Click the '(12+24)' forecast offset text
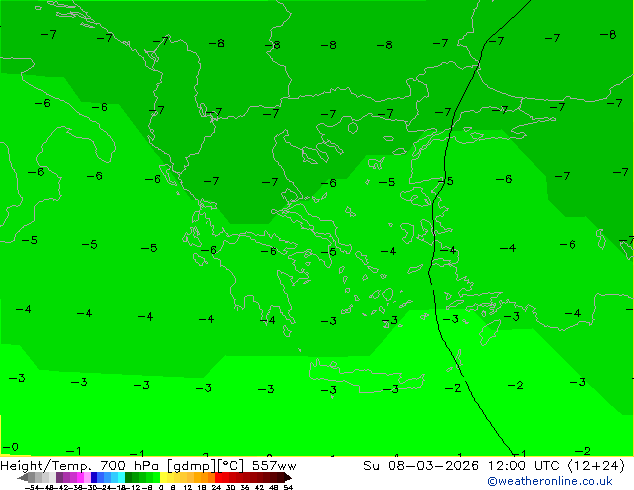 pos(597,466)
